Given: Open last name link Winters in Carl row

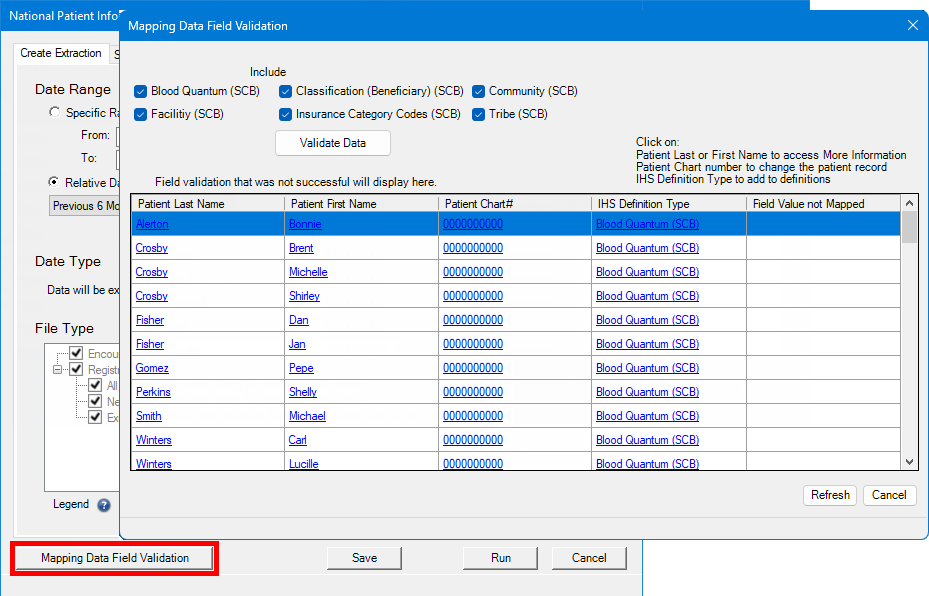Looking at the screenshot, I should pos(153,440).
